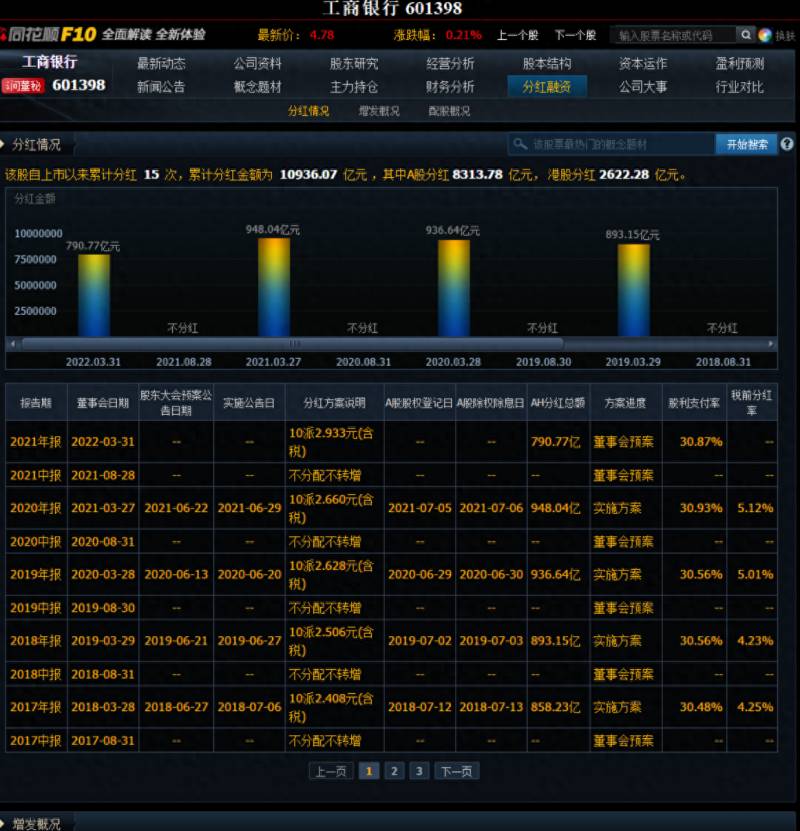The image size is (800, 831).
Task: Click the 893.15亿元 bar in chart
Action: tap(634, 290)
